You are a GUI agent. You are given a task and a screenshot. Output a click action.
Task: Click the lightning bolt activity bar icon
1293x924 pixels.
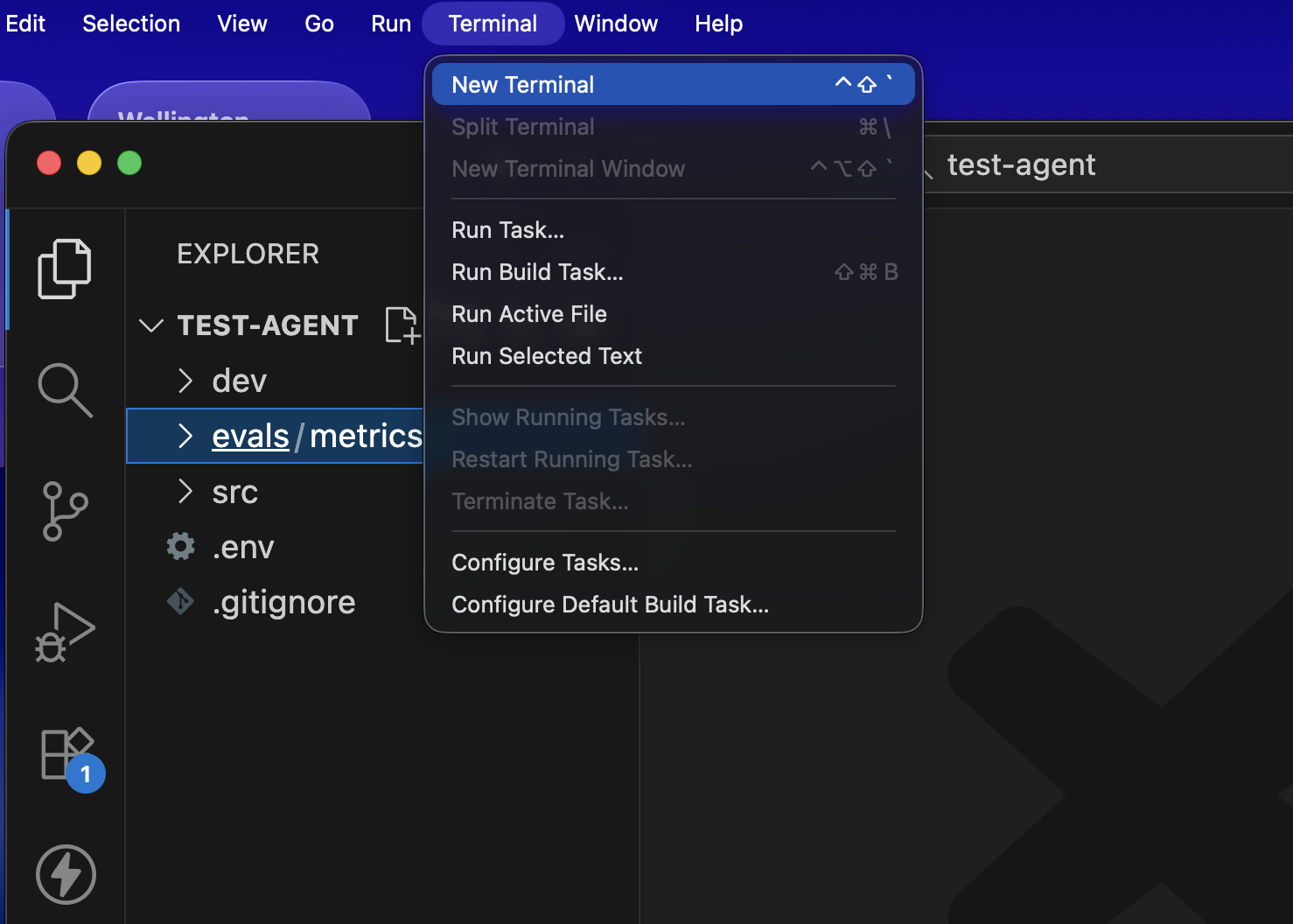click(x=66, y=874)
